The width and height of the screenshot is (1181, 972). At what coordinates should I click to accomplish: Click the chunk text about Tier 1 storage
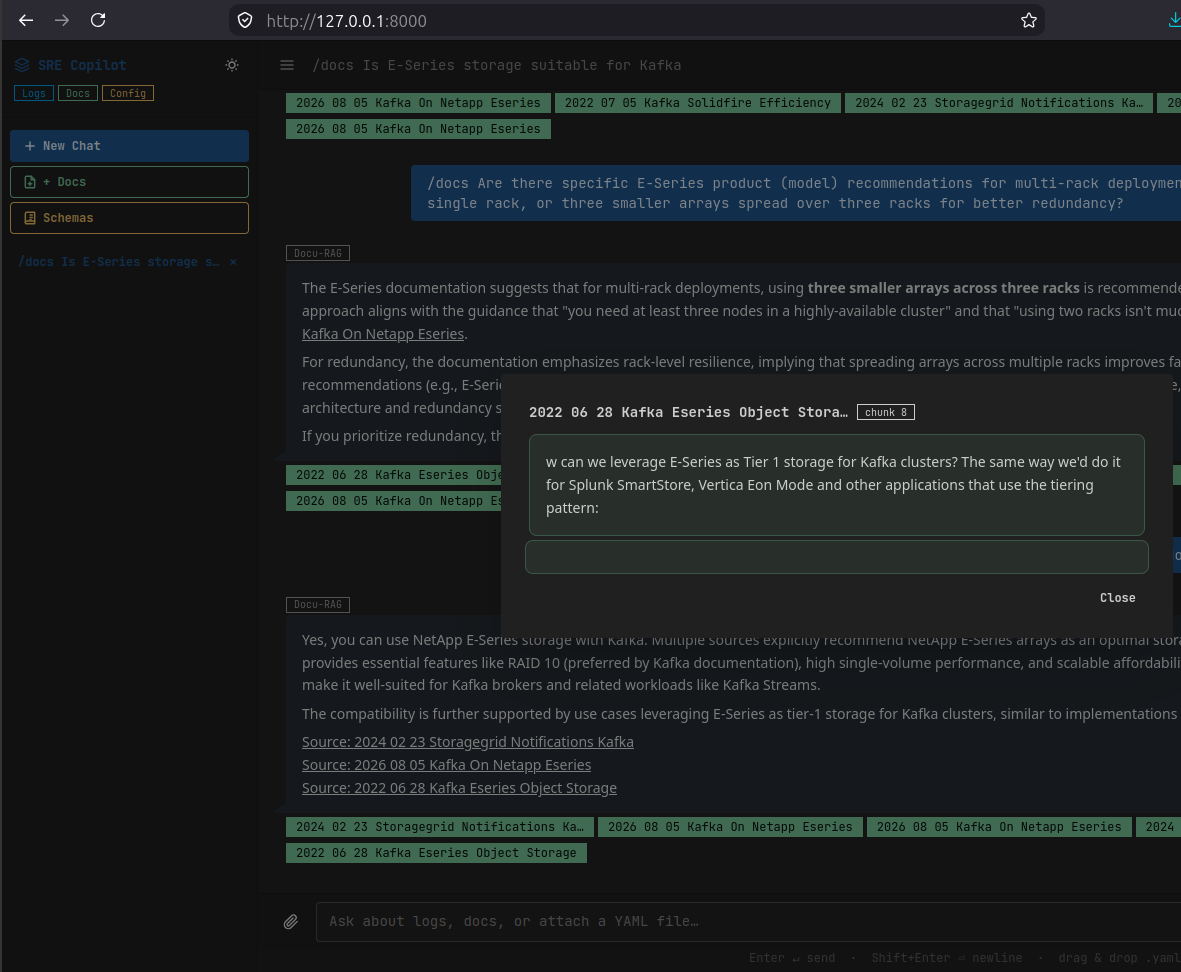[x=837, y=485]
